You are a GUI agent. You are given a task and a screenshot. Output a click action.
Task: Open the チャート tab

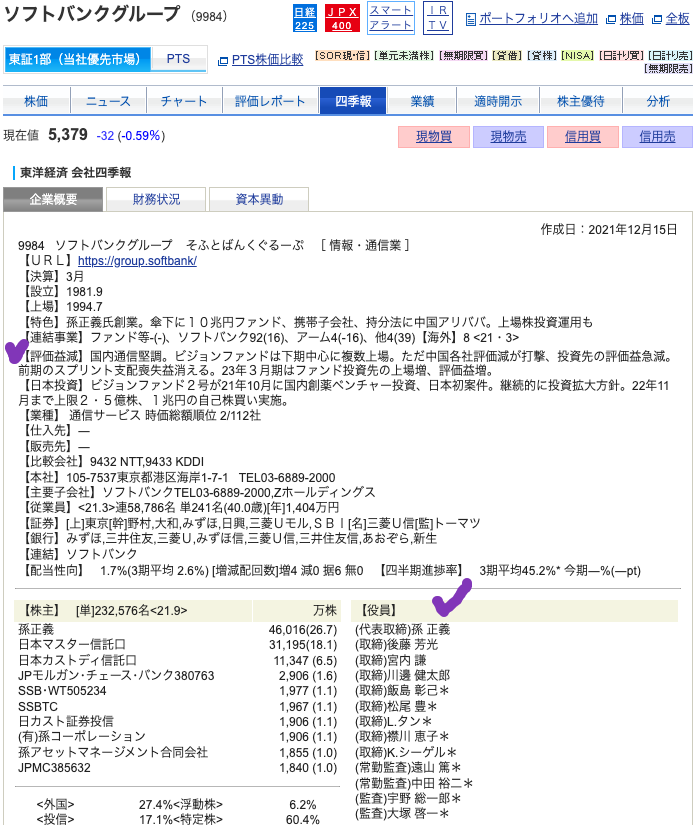coord(184,101)
